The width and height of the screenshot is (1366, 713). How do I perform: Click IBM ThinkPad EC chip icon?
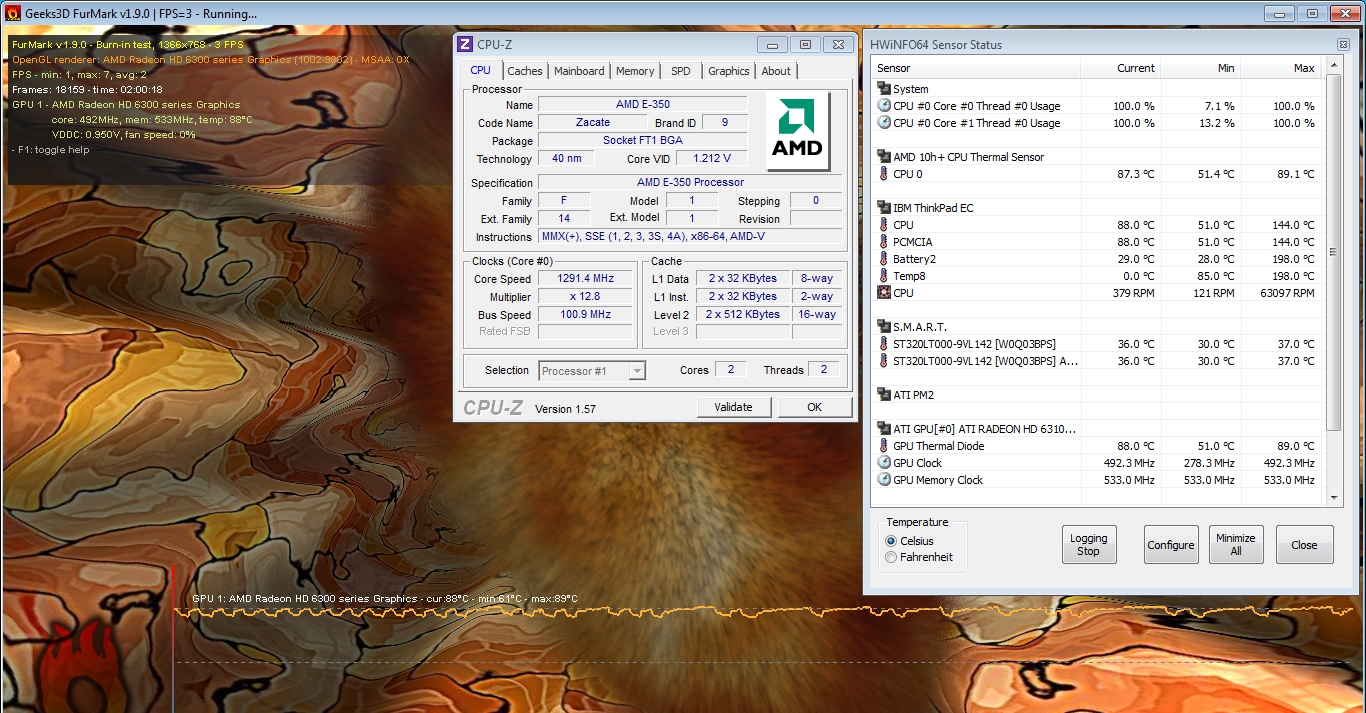pos(884,208)
